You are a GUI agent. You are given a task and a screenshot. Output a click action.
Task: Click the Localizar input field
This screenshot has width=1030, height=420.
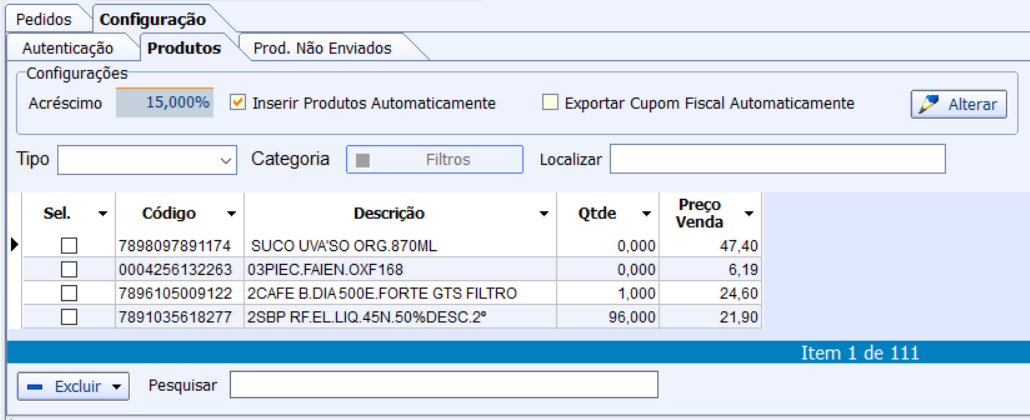click(777, 159)
